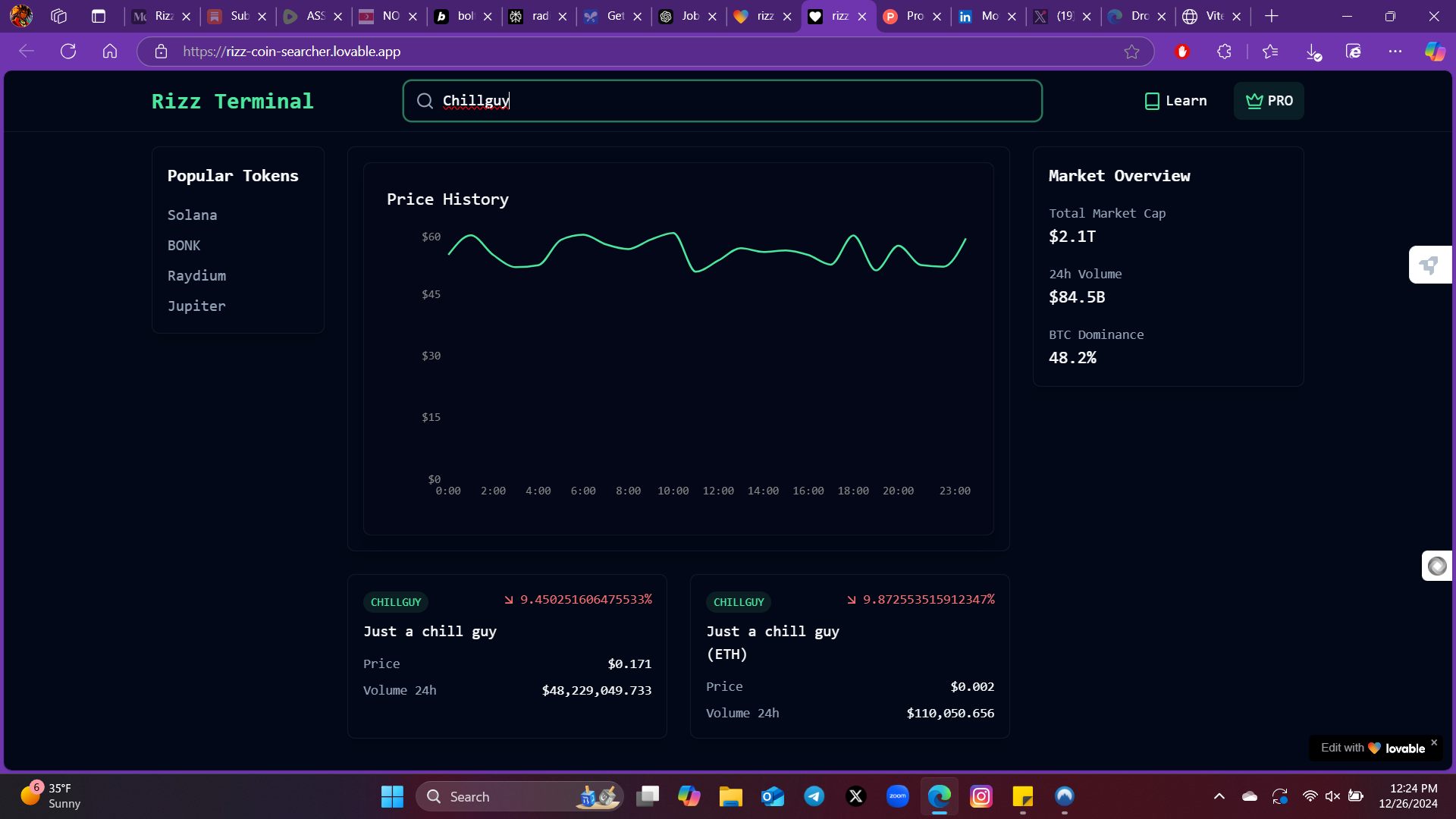Open Zoom from the taskbar
1456x819 pixels.
pos(898,796)
